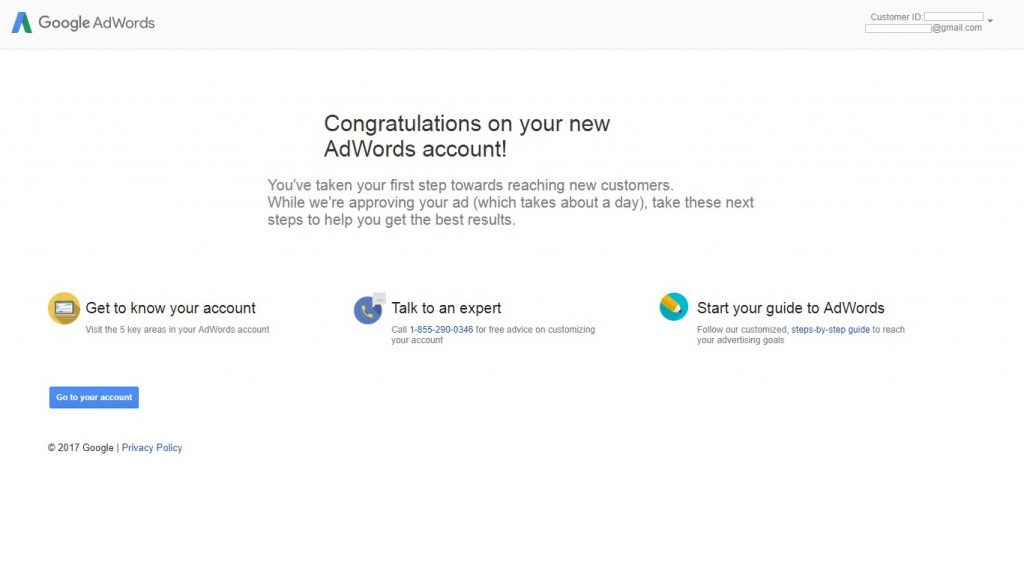Click the Congratulations on your new AdWords account heading
Viewport: 1024px width, 571px height.
tap(467, 136)
